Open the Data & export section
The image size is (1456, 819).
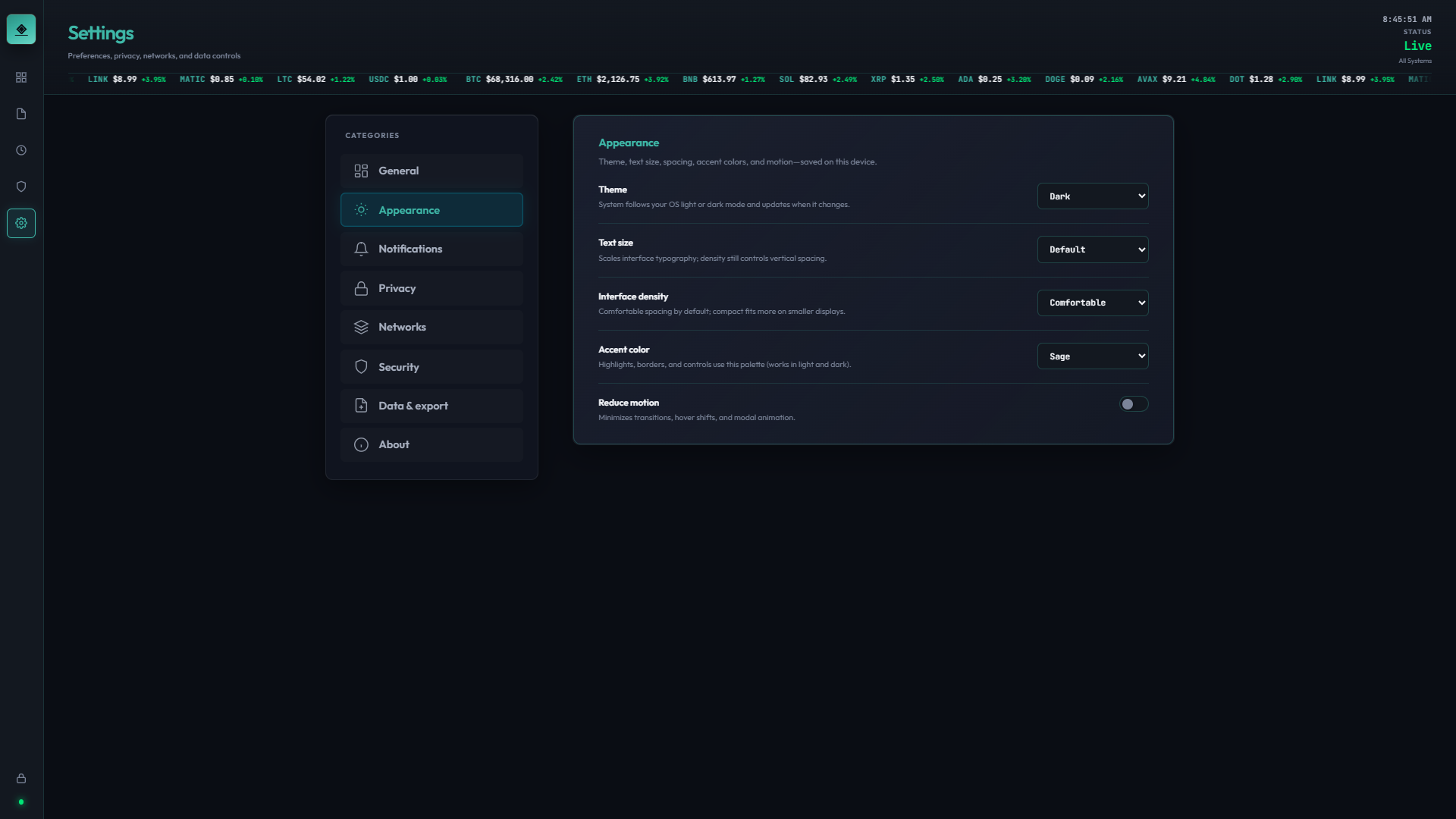coord(431,406)
